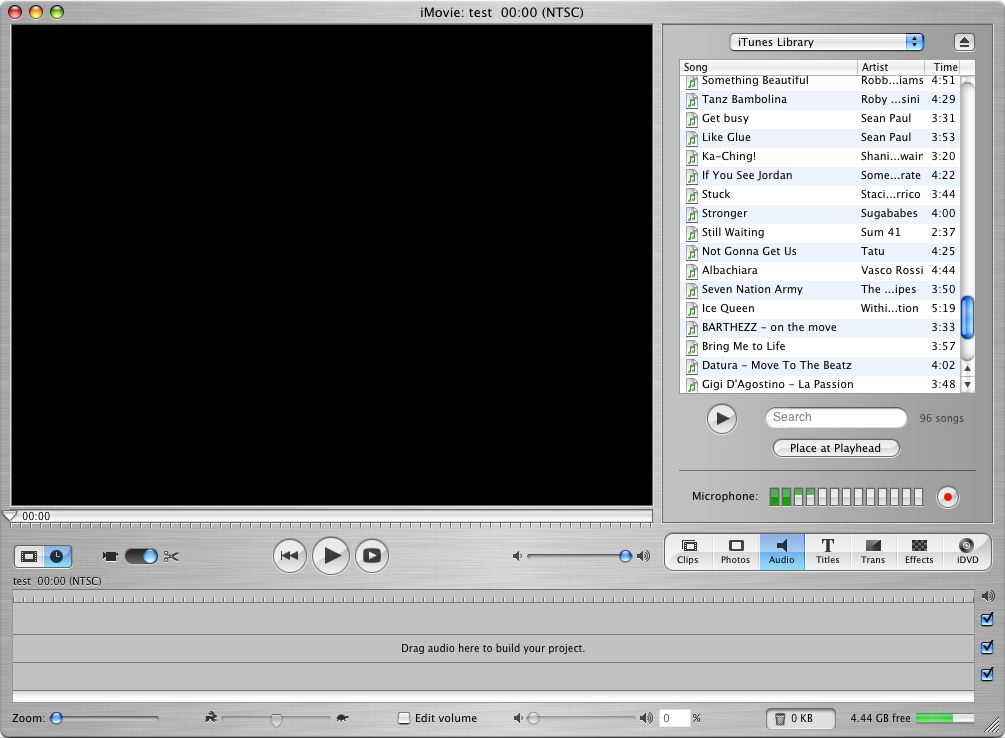Viewport: 1005px width, 738px height.
Task: Click the eject CD button
Action: pos(964,42)
